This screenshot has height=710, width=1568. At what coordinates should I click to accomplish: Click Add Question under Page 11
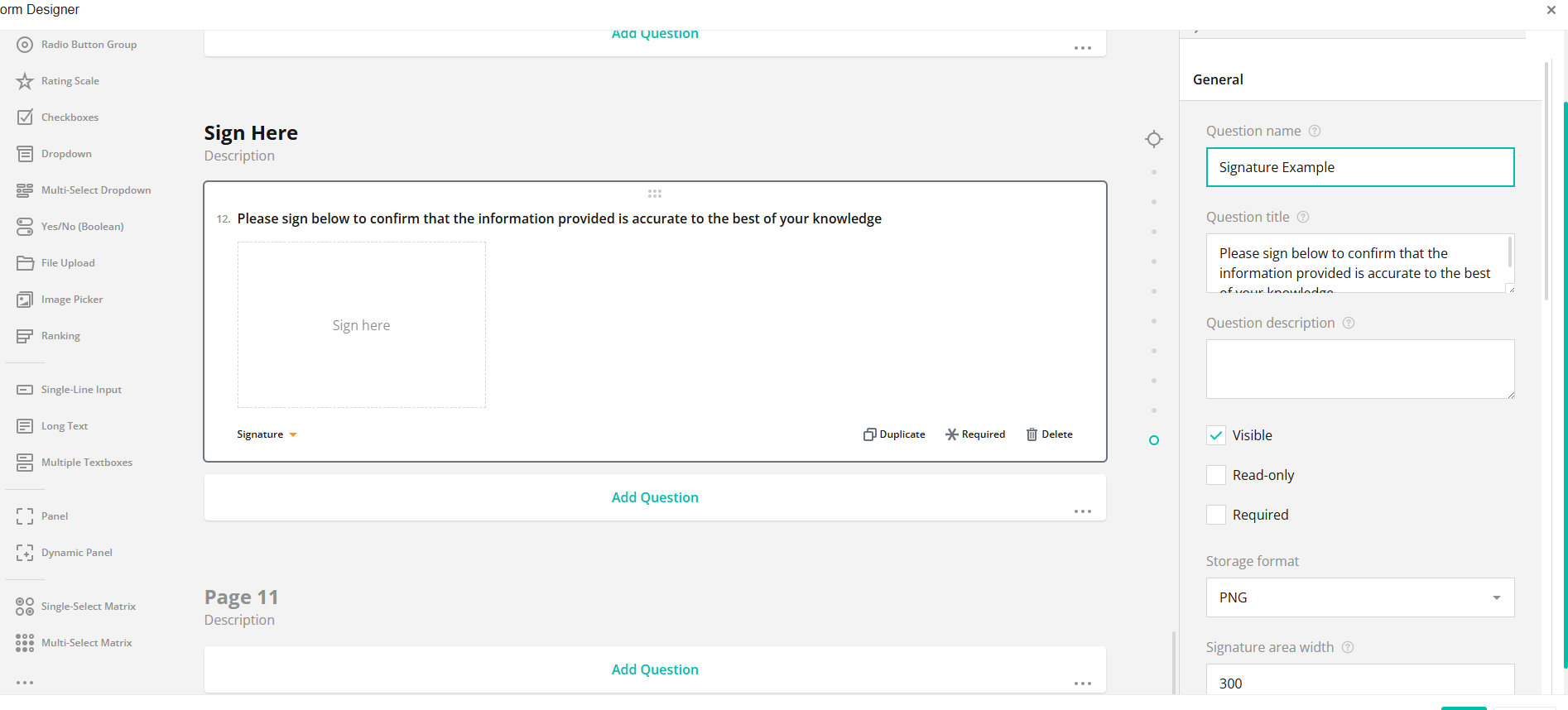[655, 669]
